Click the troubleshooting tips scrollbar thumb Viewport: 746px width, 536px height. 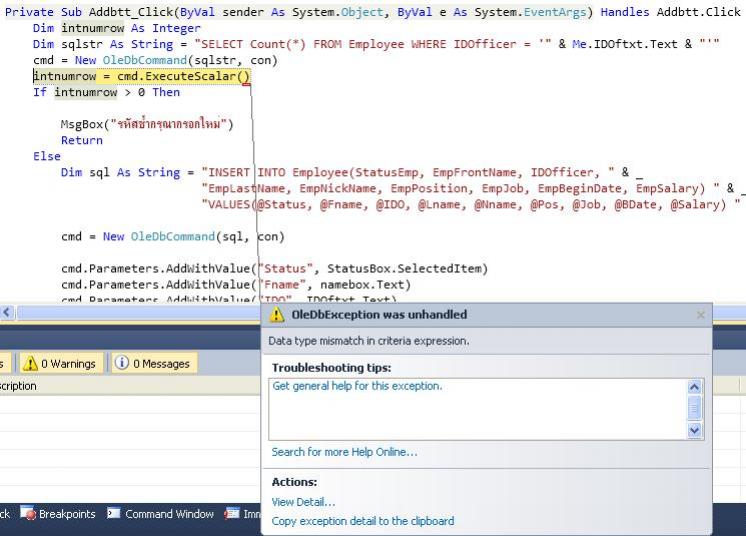pos(695,408)
